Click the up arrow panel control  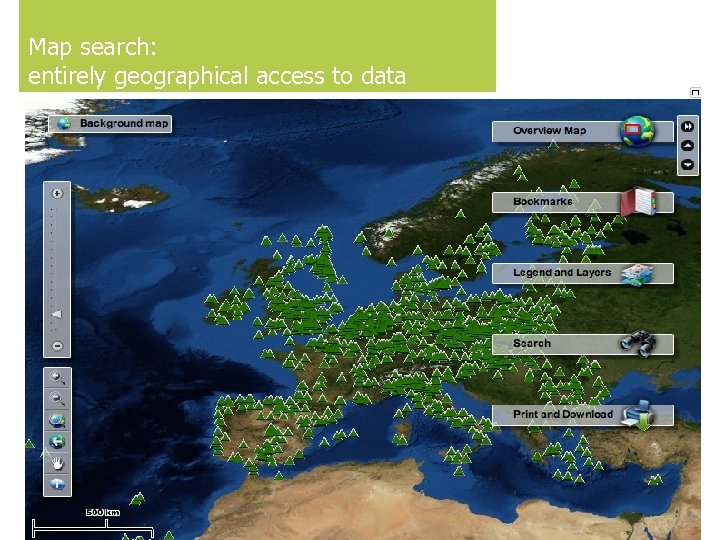tap(687, 146)
